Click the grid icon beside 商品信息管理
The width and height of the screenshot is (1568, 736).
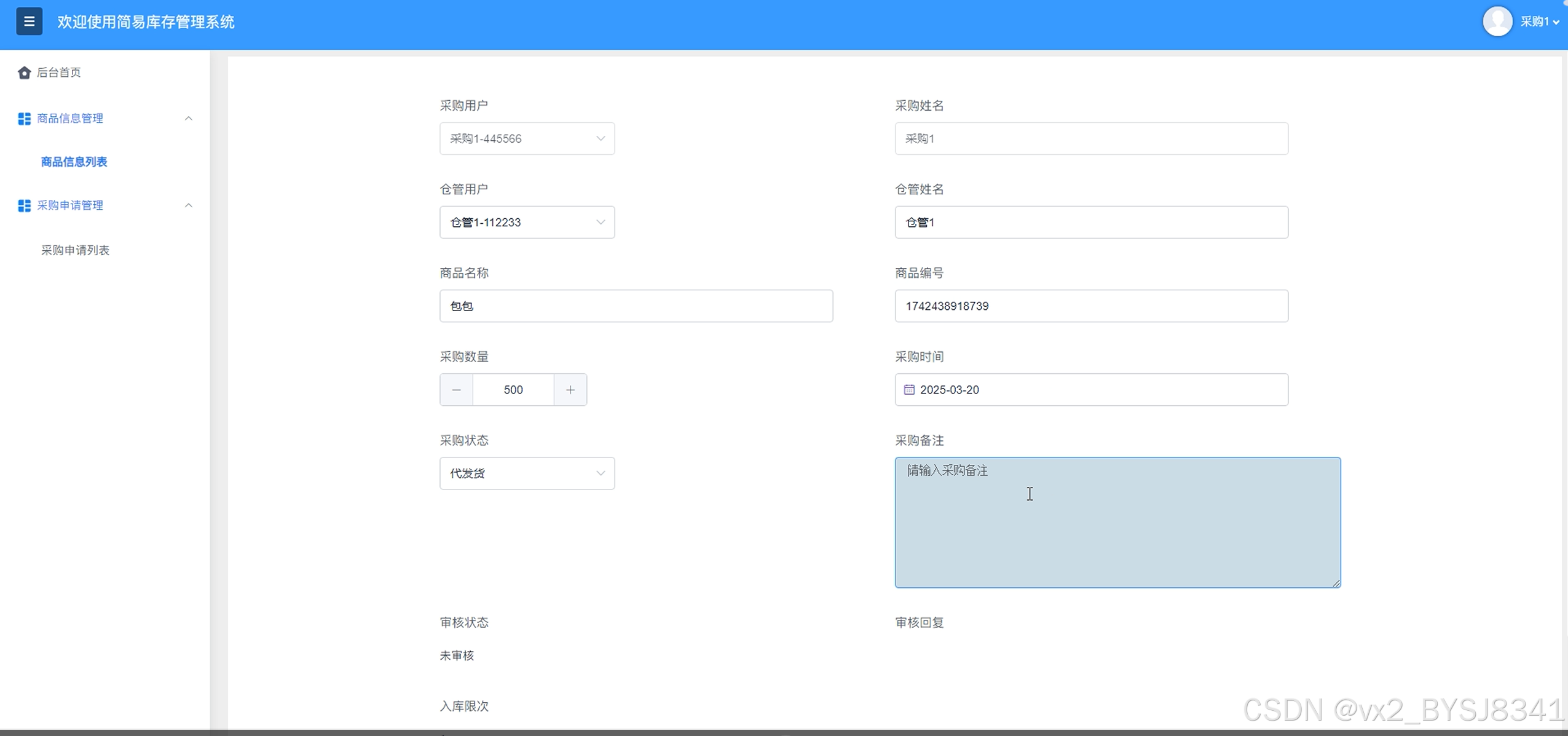[x=24, y=119]
